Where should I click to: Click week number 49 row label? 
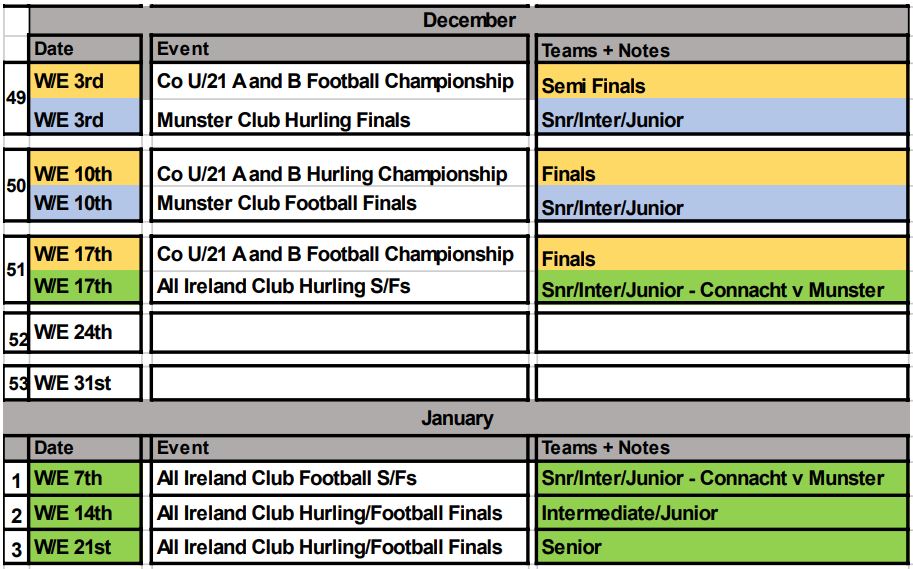[x=16, y=98]
